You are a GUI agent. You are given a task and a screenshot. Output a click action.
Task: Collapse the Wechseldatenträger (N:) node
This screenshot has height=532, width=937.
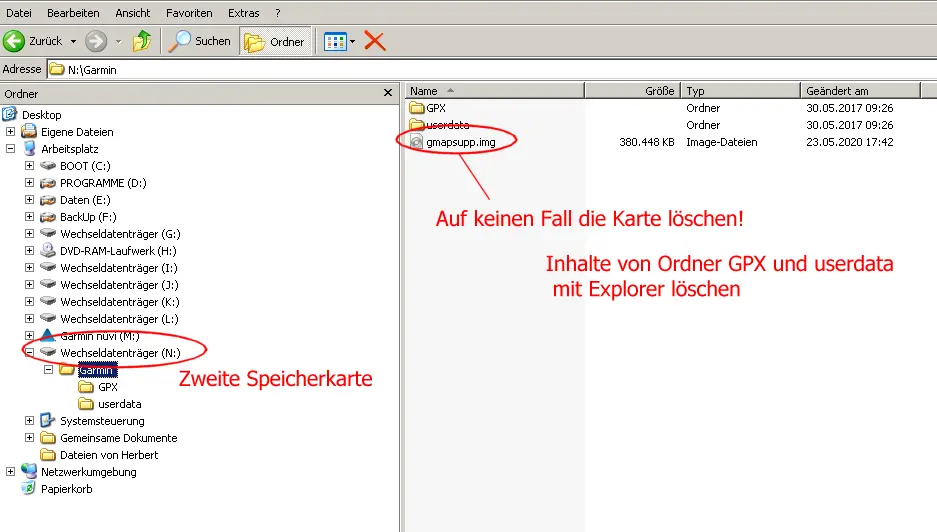pyautogui.click(x=29, y=353)
